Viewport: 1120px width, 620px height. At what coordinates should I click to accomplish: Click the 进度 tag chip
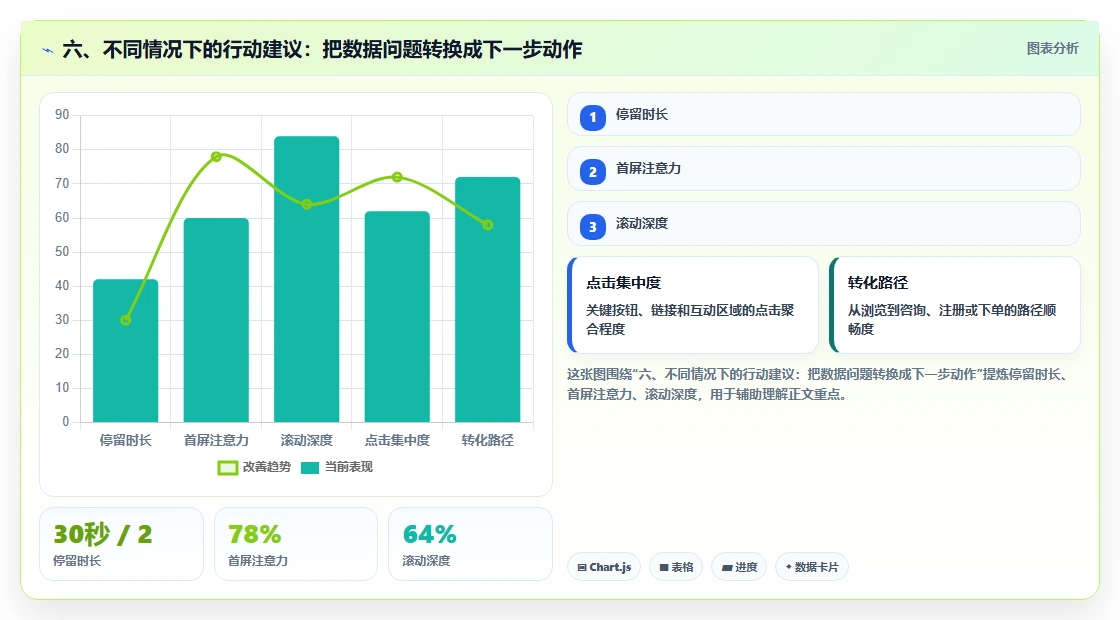click(x=739, y=567)
